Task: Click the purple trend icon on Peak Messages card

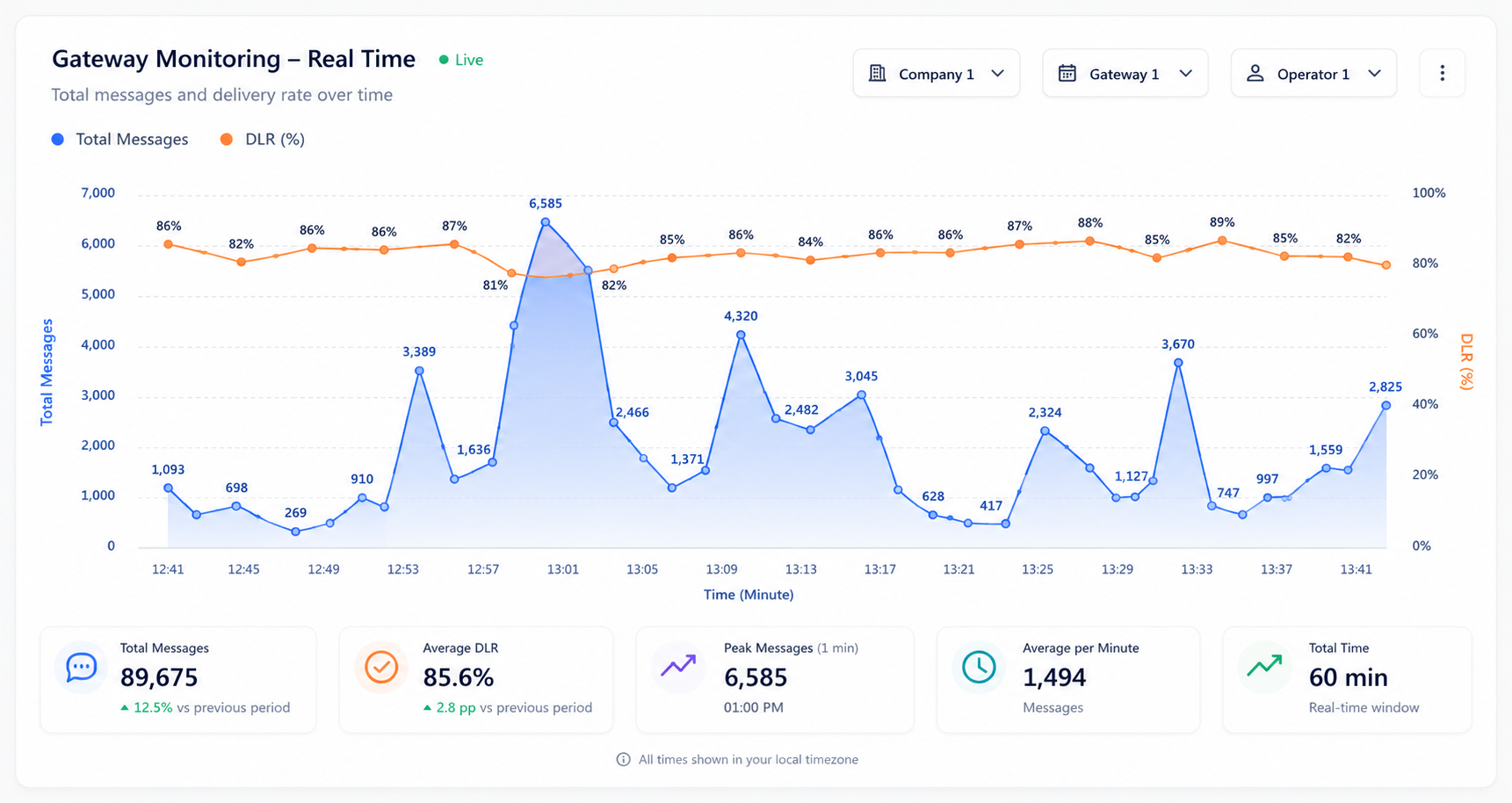Action: click(x=678, y=666)
